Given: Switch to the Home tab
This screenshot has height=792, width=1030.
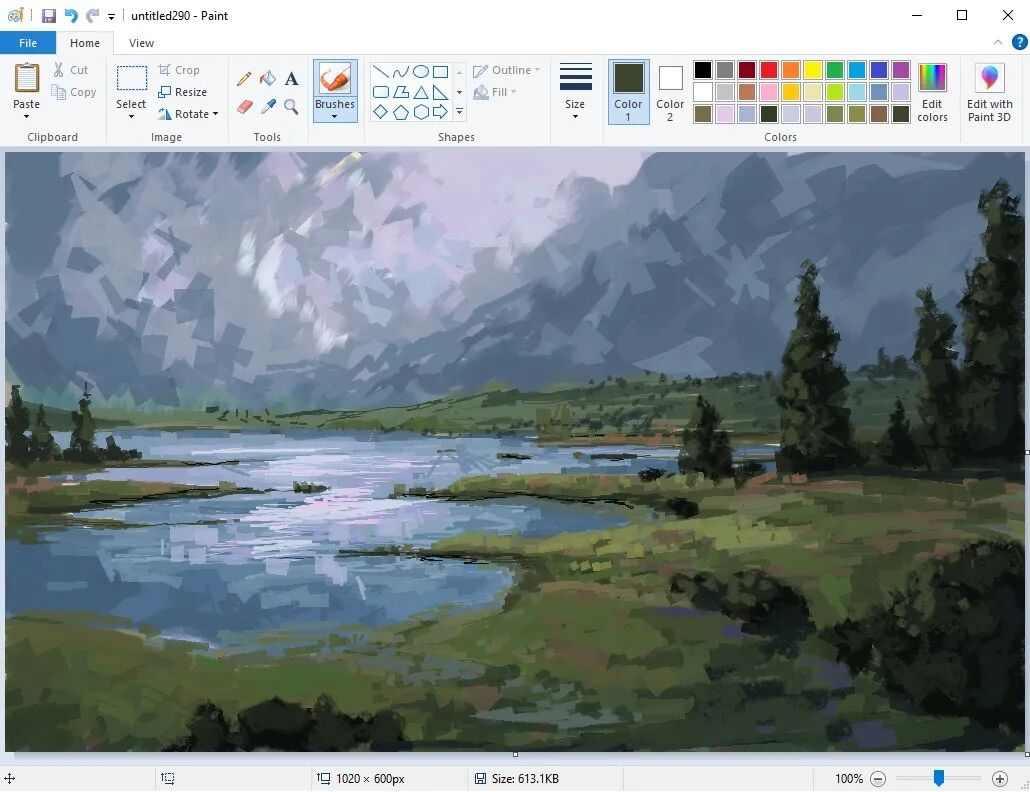Looking at the screenshot, I should tap(85, 43).
